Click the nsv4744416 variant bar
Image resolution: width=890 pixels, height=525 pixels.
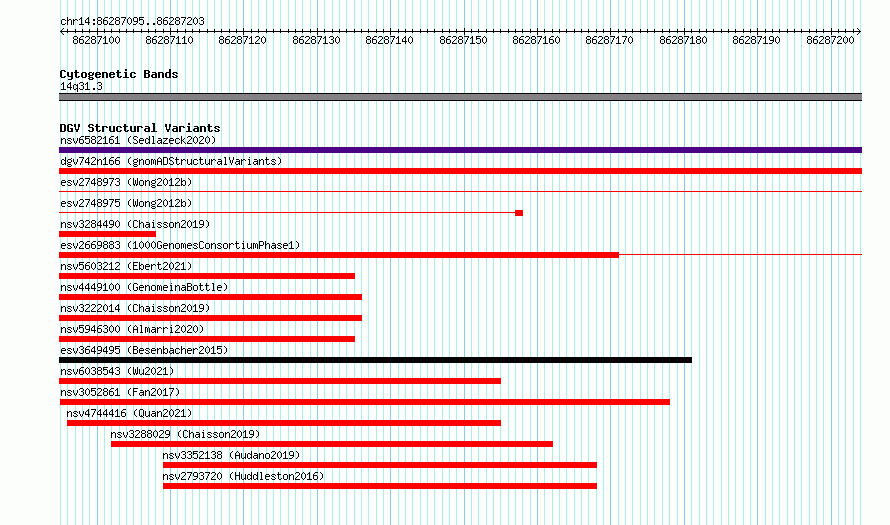pyautogui.click(x=284, y=423)
